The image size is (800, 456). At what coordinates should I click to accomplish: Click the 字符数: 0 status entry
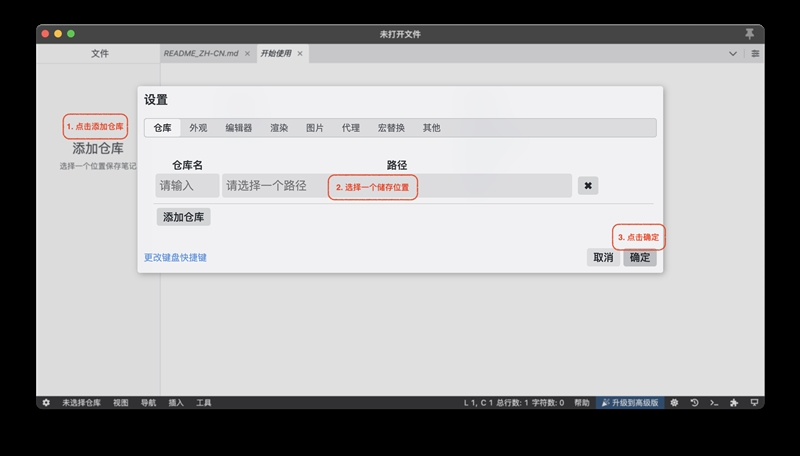(548, 403)
